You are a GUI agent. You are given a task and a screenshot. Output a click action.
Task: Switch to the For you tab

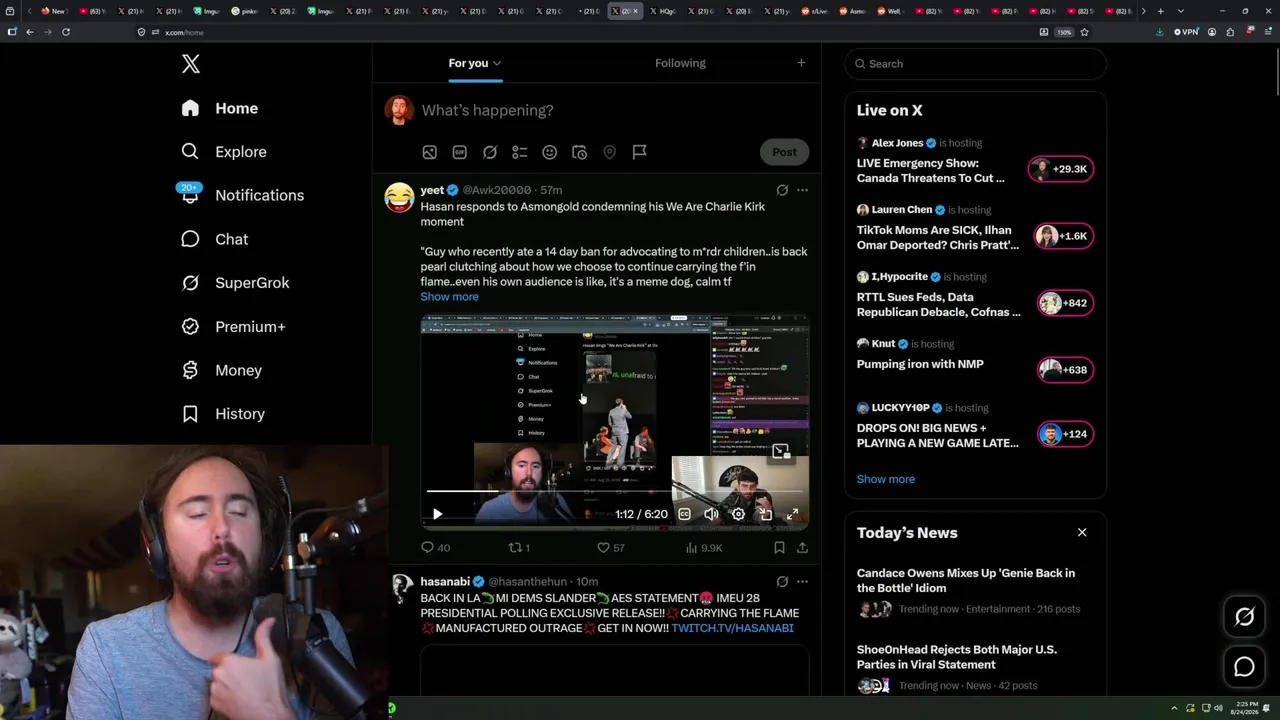tap(475, 63)
